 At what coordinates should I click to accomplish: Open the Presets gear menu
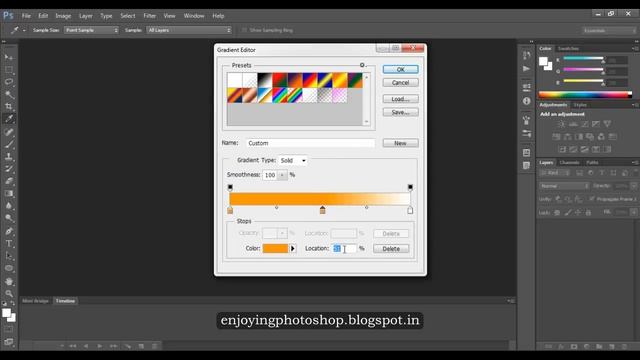click(362, 65)
